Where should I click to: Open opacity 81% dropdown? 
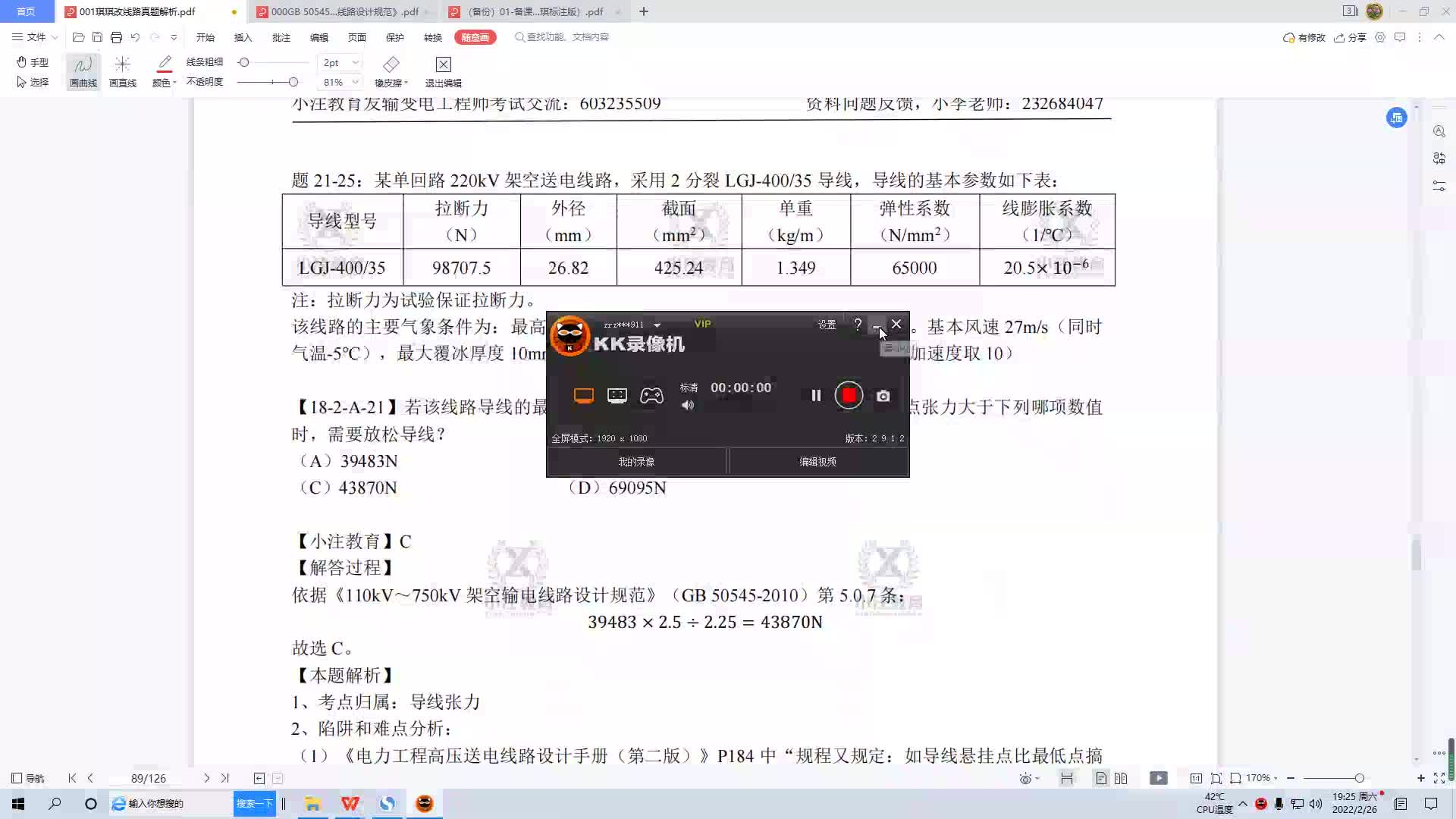[x=355, y=82]
